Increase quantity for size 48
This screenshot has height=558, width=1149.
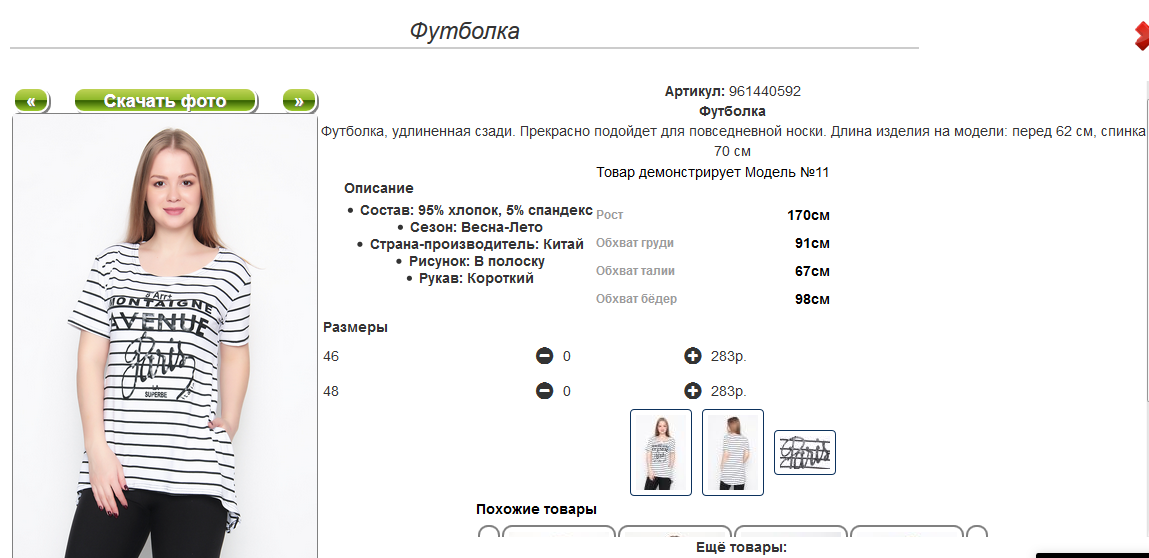pos(692,391)
